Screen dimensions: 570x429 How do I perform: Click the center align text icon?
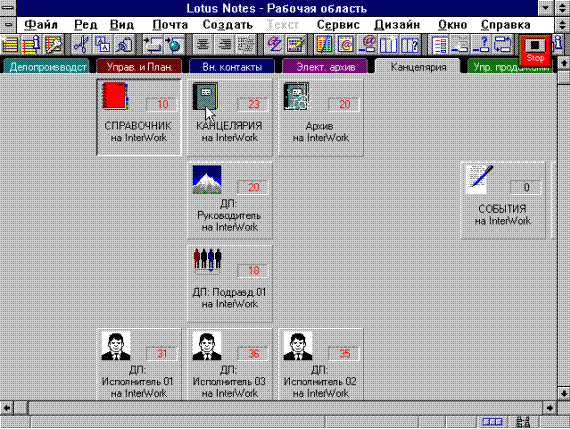pos(203,45)
